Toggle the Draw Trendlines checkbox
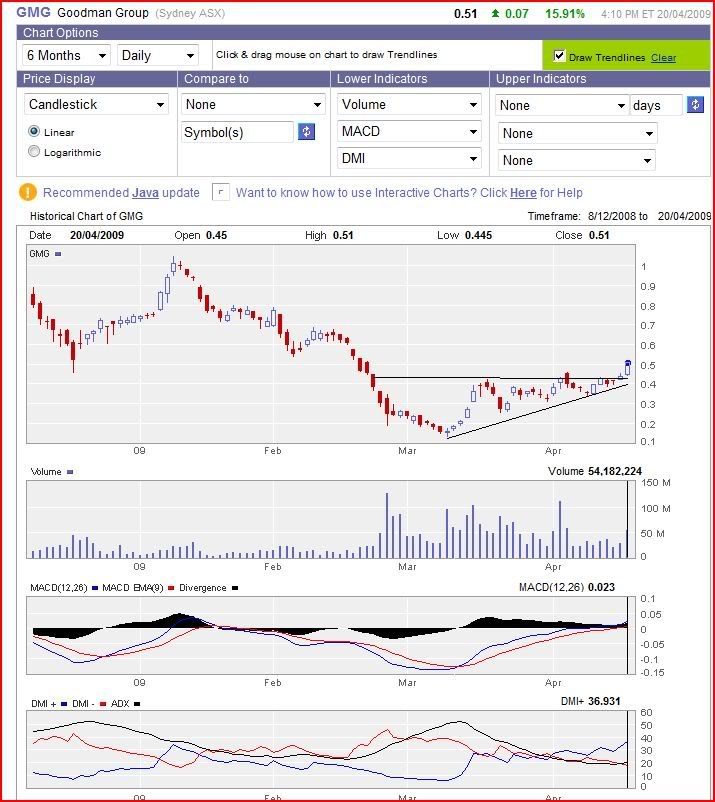The width and height of the screenshot is (715, 802). (x=559, y=56)
